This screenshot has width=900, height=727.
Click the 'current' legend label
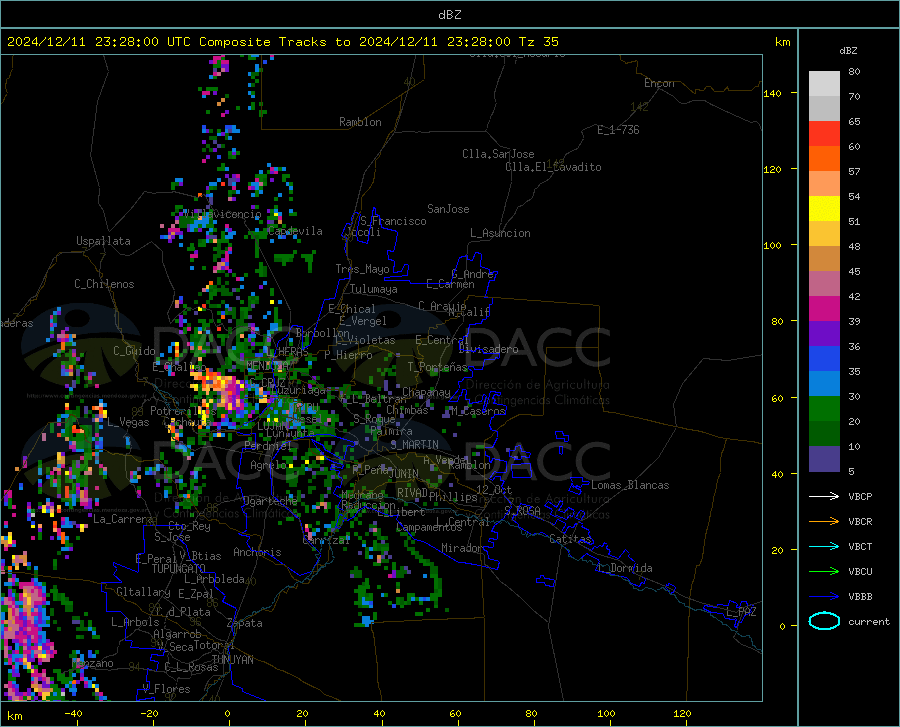click(869, 621)
